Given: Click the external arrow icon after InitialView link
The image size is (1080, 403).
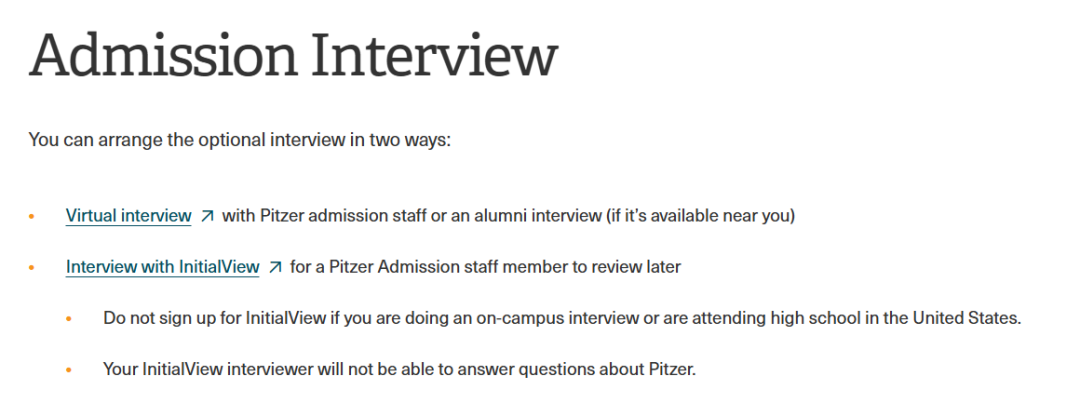Looking at the screenshot, I should [275, 267].
